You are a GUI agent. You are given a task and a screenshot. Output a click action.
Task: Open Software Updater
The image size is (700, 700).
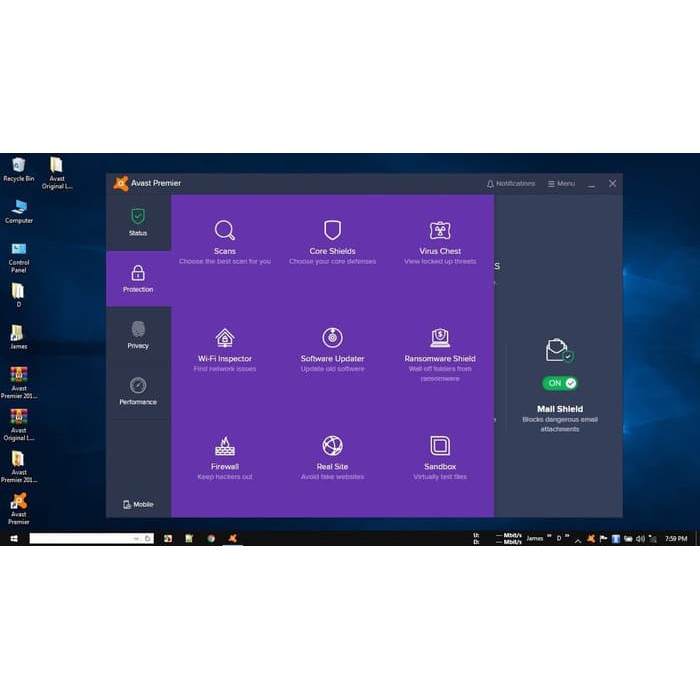(x=332, y=350)
